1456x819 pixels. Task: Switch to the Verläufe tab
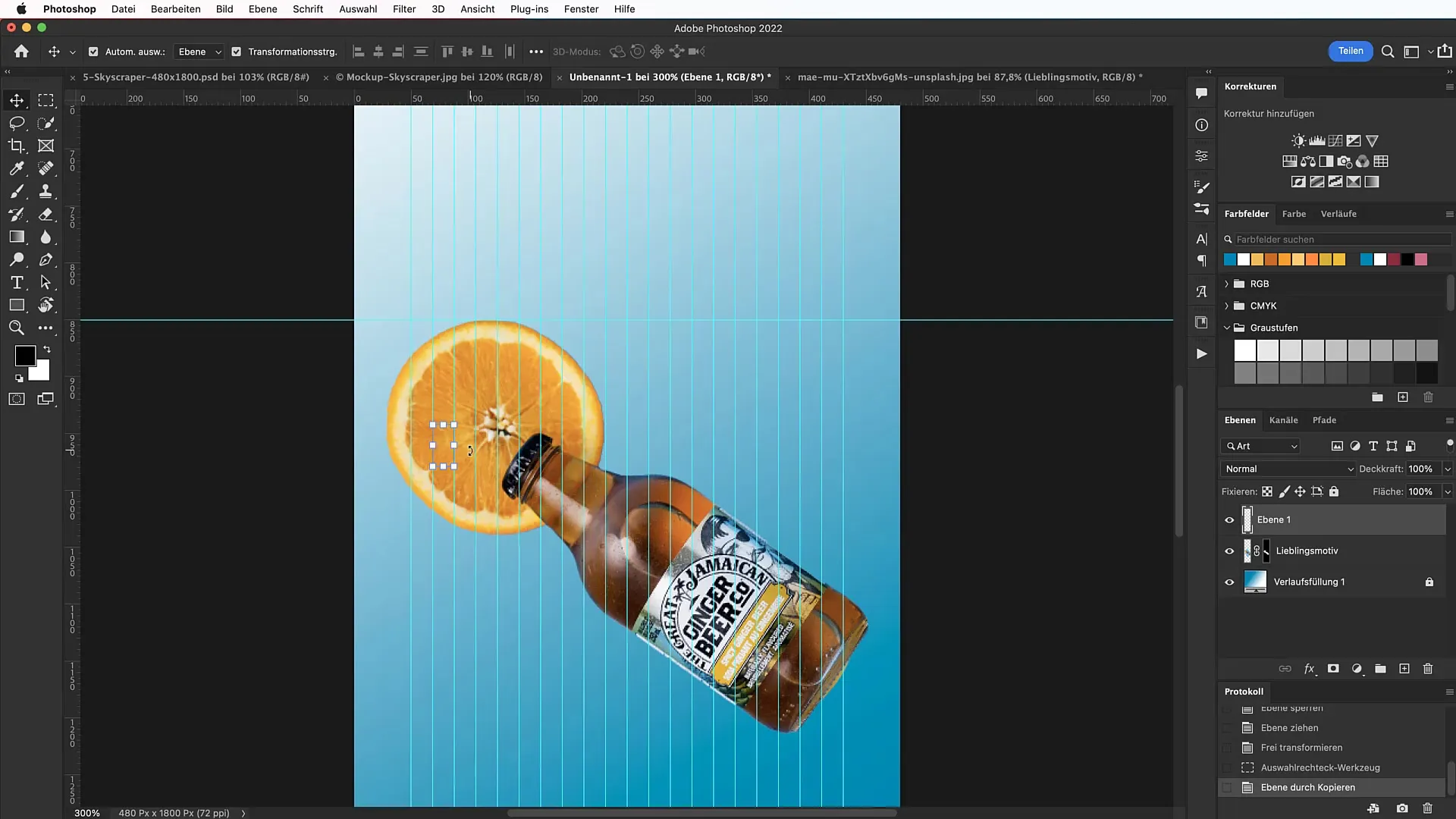1338,214
